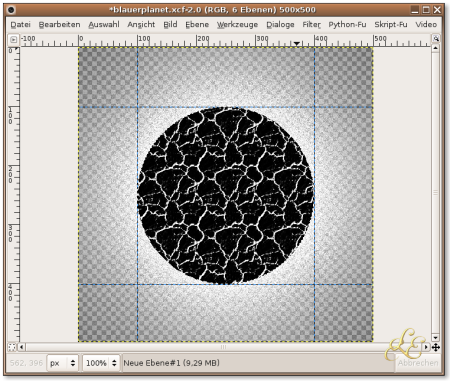
Task: Click the status text Neue Ebene#1 (9,29 MB)
Action: click(x=171, y=363)
